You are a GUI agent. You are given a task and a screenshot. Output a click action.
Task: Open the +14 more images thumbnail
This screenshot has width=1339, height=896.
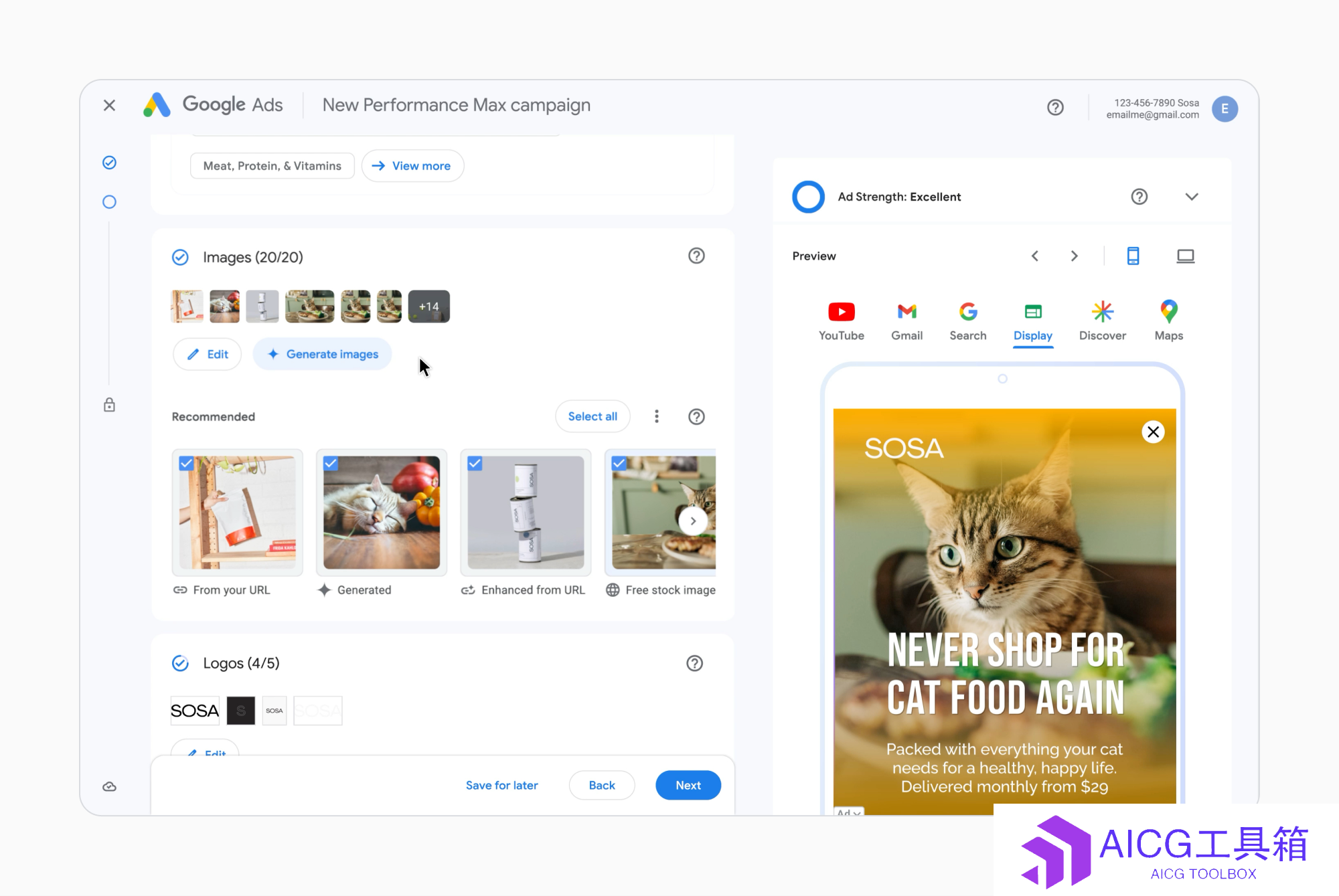tap(429, 306)
